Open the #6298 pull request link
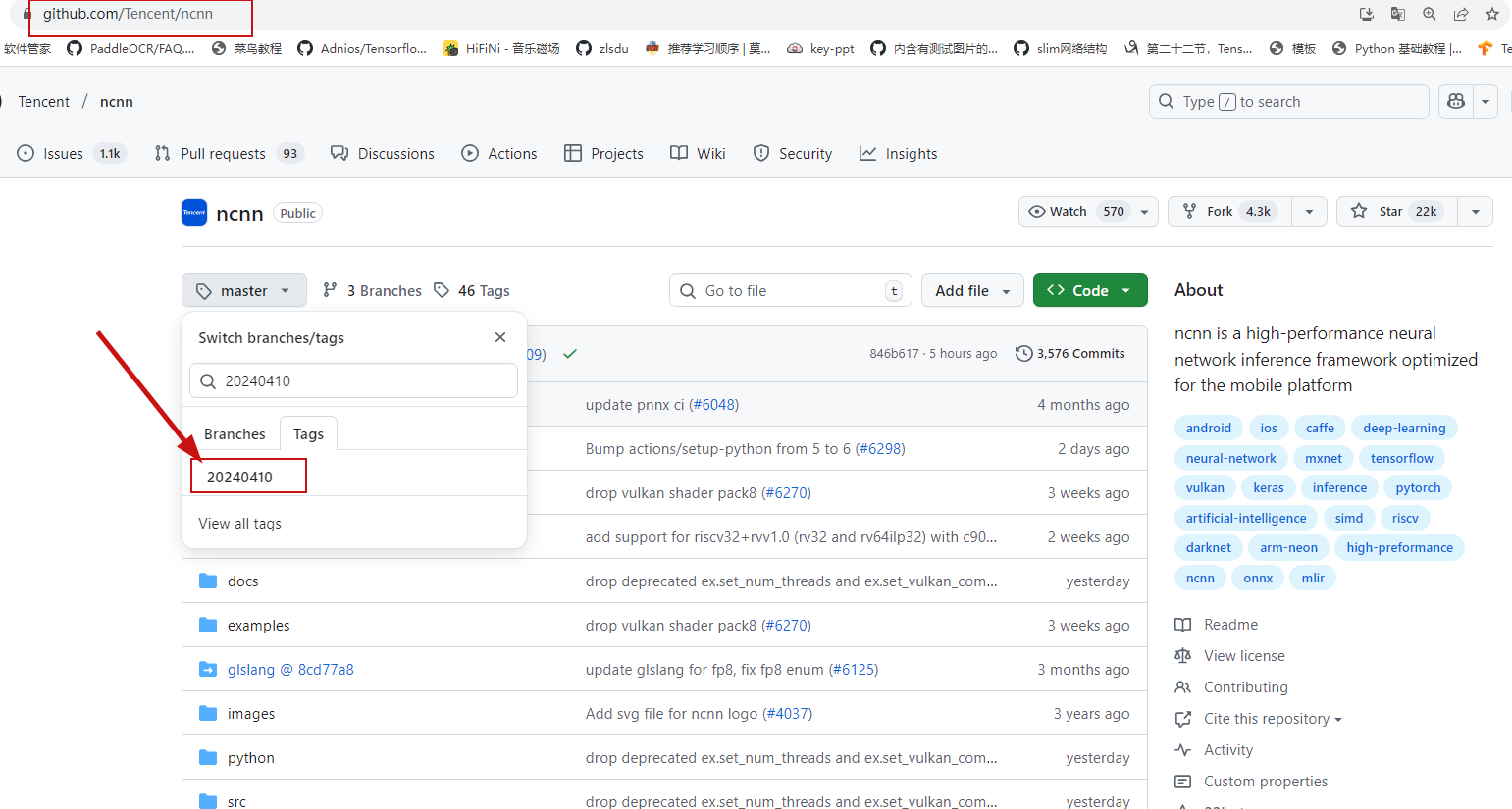Viewport: 1512px width, 809px height. click(880, 449)
